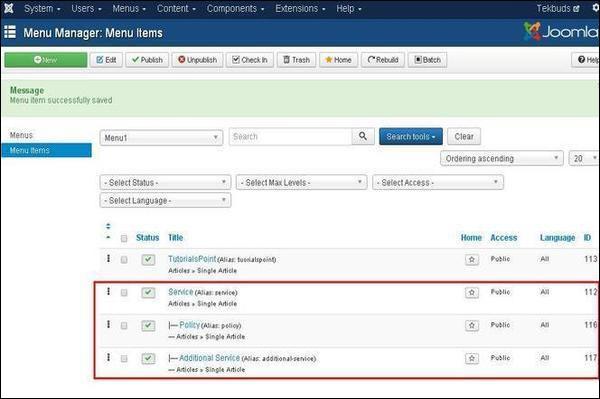The height and width of the screenshot is (399, 600).
Task: Open the Components menu
Action: coord(235,8)
